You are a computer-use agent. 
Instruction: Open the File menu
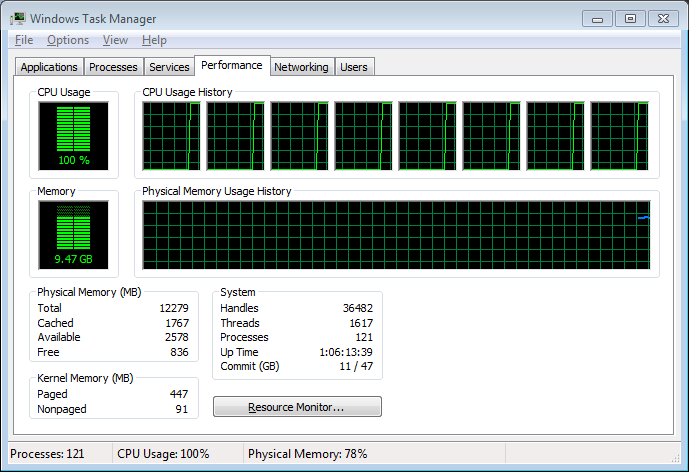[24, 40]
